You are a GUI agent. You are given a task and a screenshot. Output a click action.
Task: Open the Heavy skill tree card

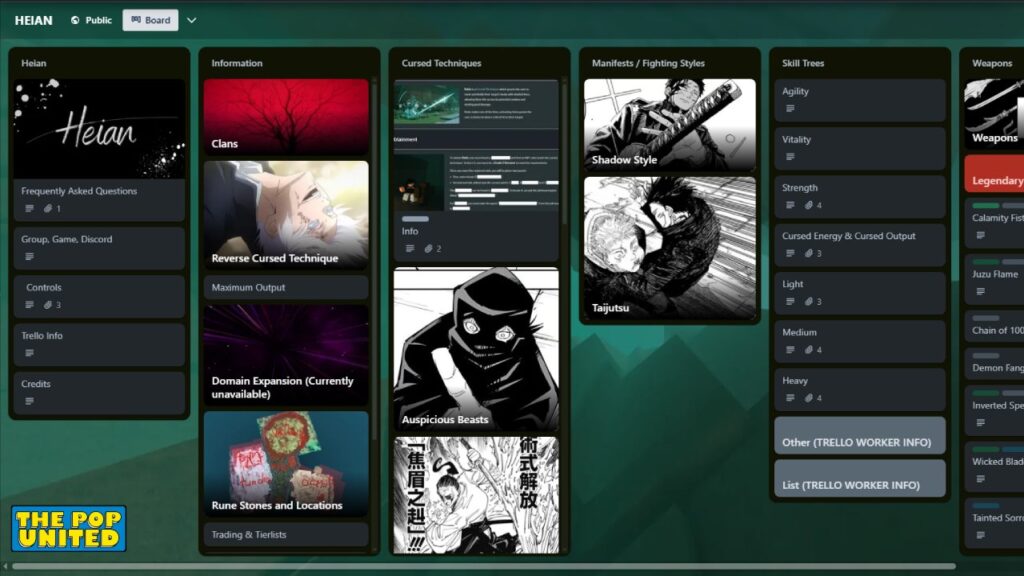point(859,389)
